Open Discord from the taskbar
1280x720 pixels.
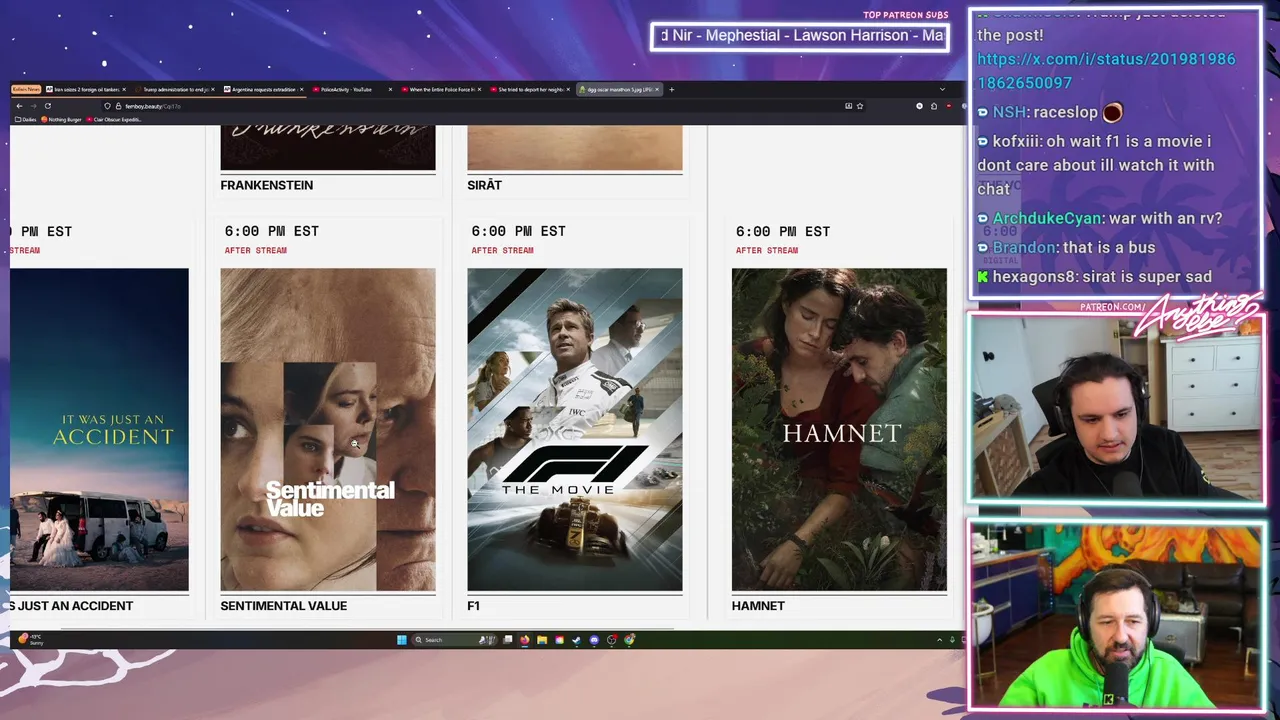[x=594, y=640]
